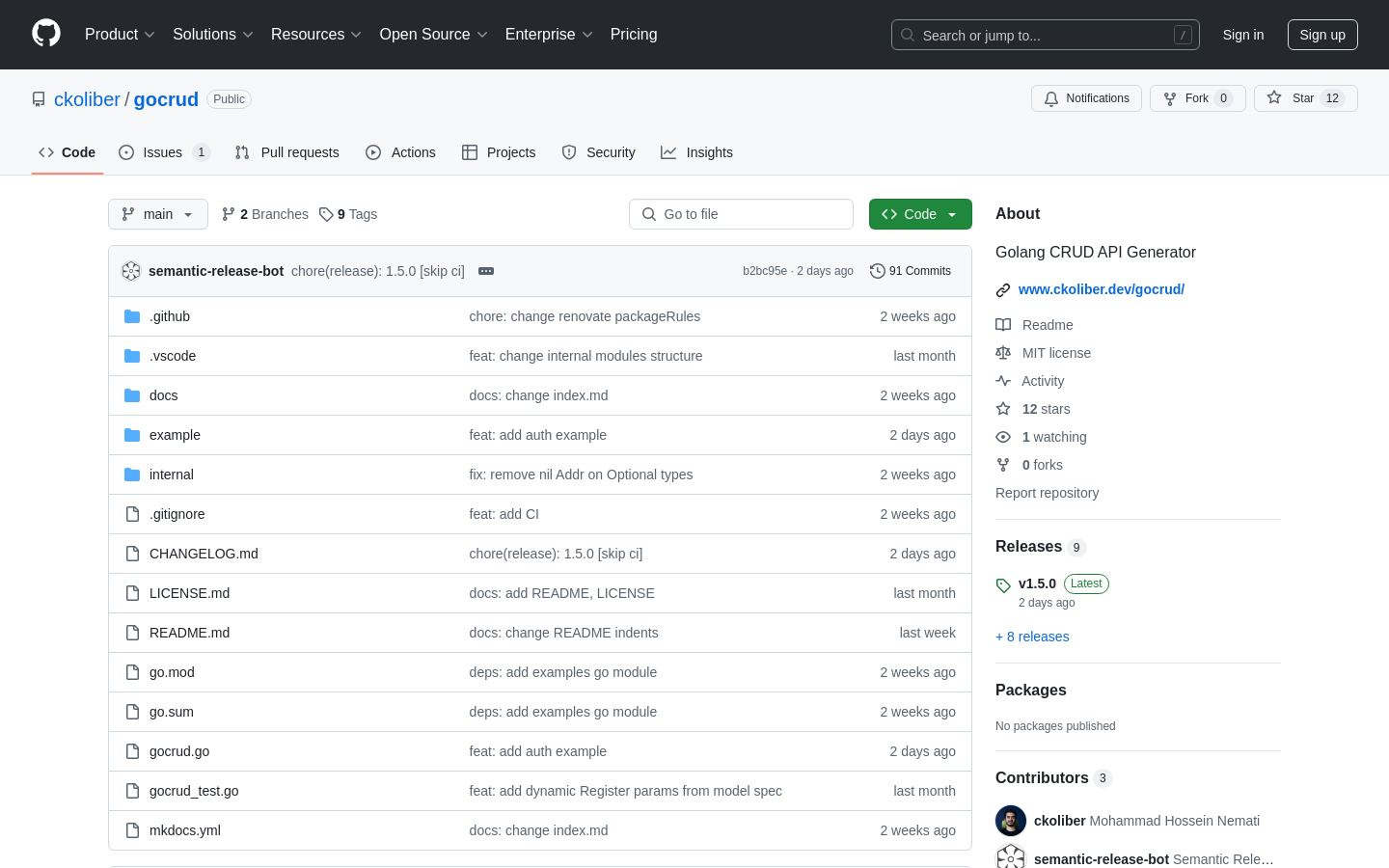Viewport: 1389px width, 868px height.
Task: Click the docs folder icon
Action: [x=132, y=395]
